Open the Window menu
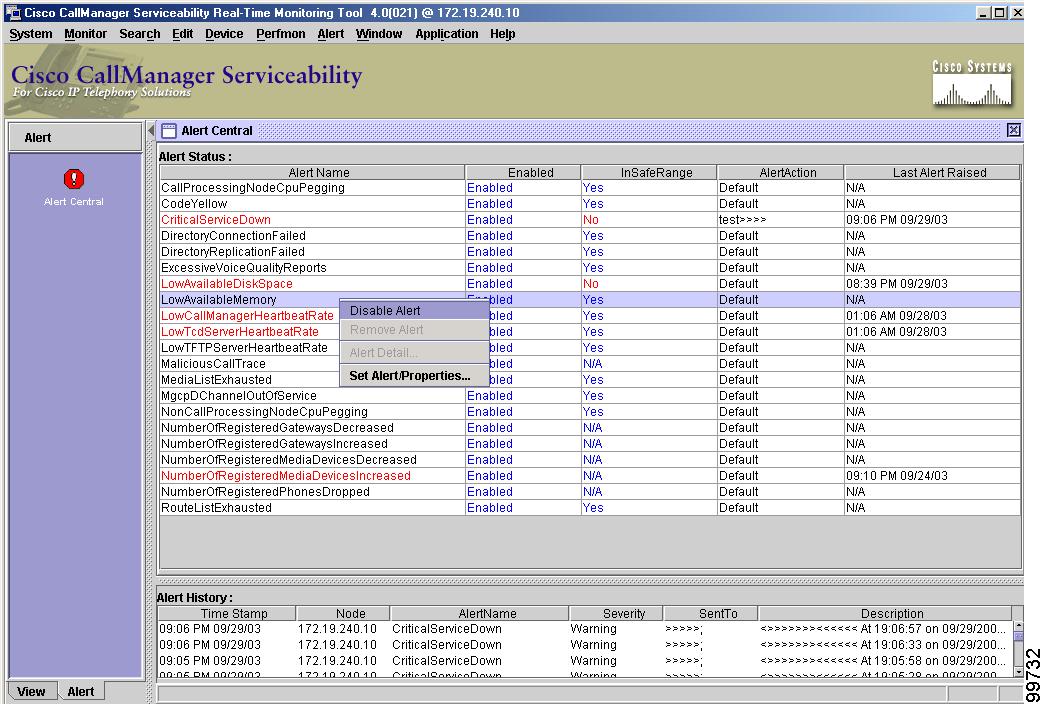Viewport: 1046px width, 704px height. (379, 34)
